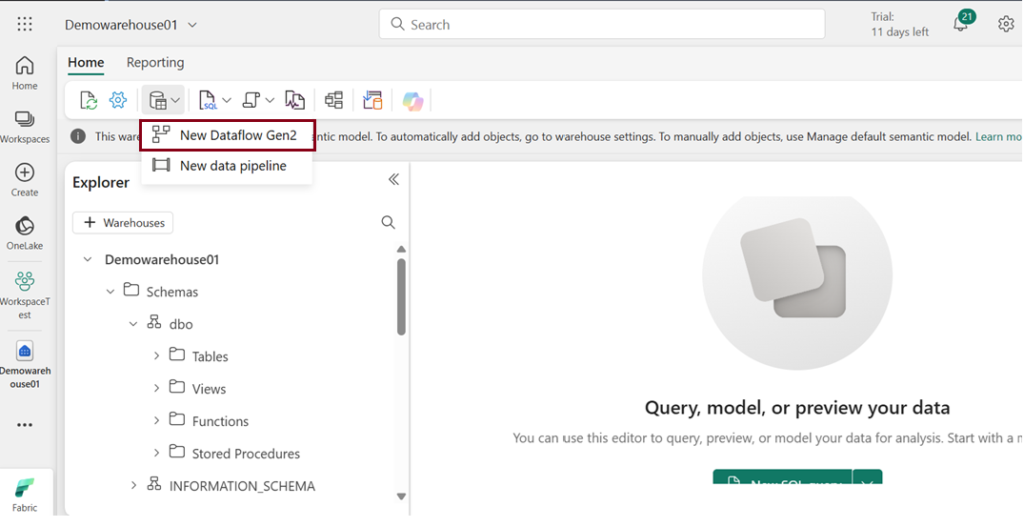The width and height of the screenshot is (1024, 527).
Task: Open the Demowarehouse01 title dropdown
Action: (193, 25)
